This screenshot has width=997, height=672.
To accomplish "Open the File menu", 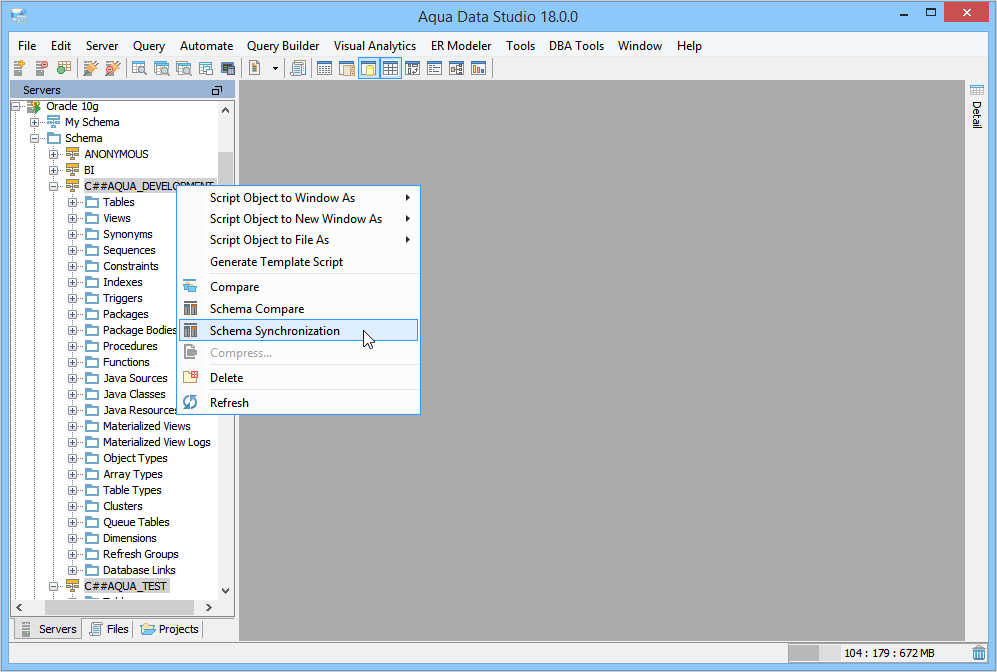I will (x=27, y=46).
